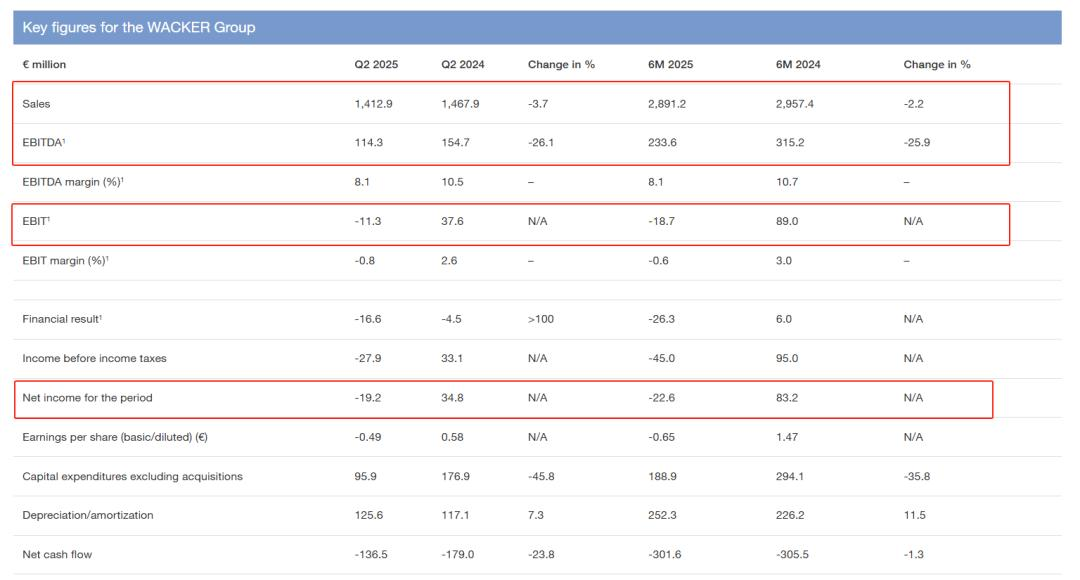Click the Financial result value '-26.3'

(x=661, y=319)
